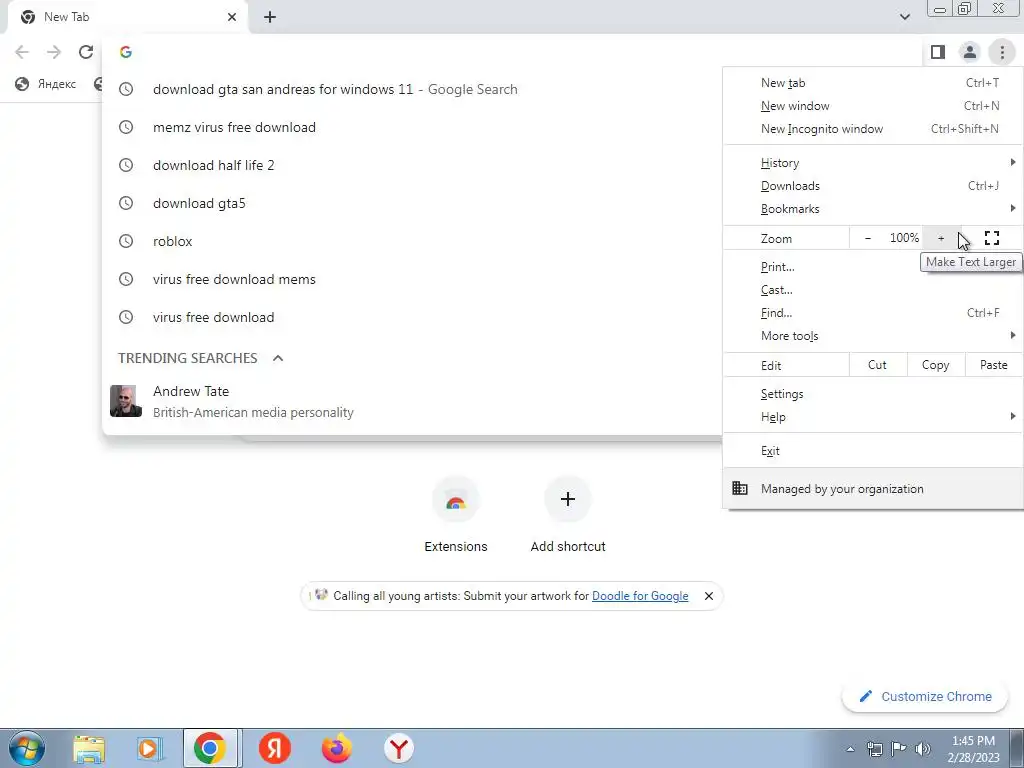Choose New tab from the menu

(872, 83)
